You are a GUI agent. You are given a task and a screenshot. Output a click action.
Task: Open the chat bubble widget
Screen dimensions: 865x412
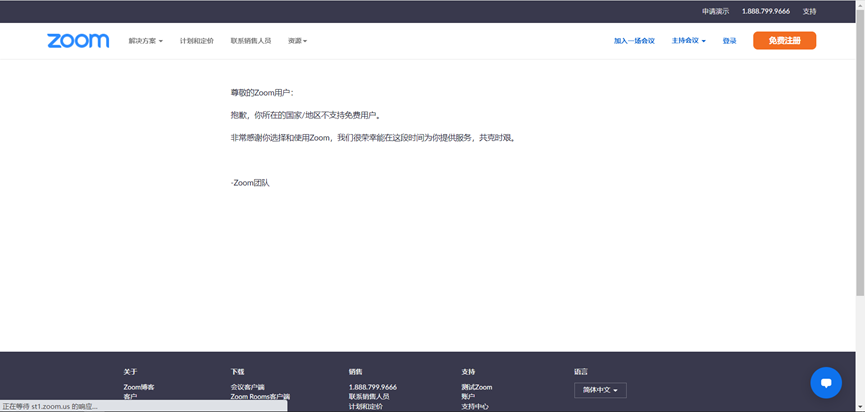pyautogui.click(x=826, y=383)
